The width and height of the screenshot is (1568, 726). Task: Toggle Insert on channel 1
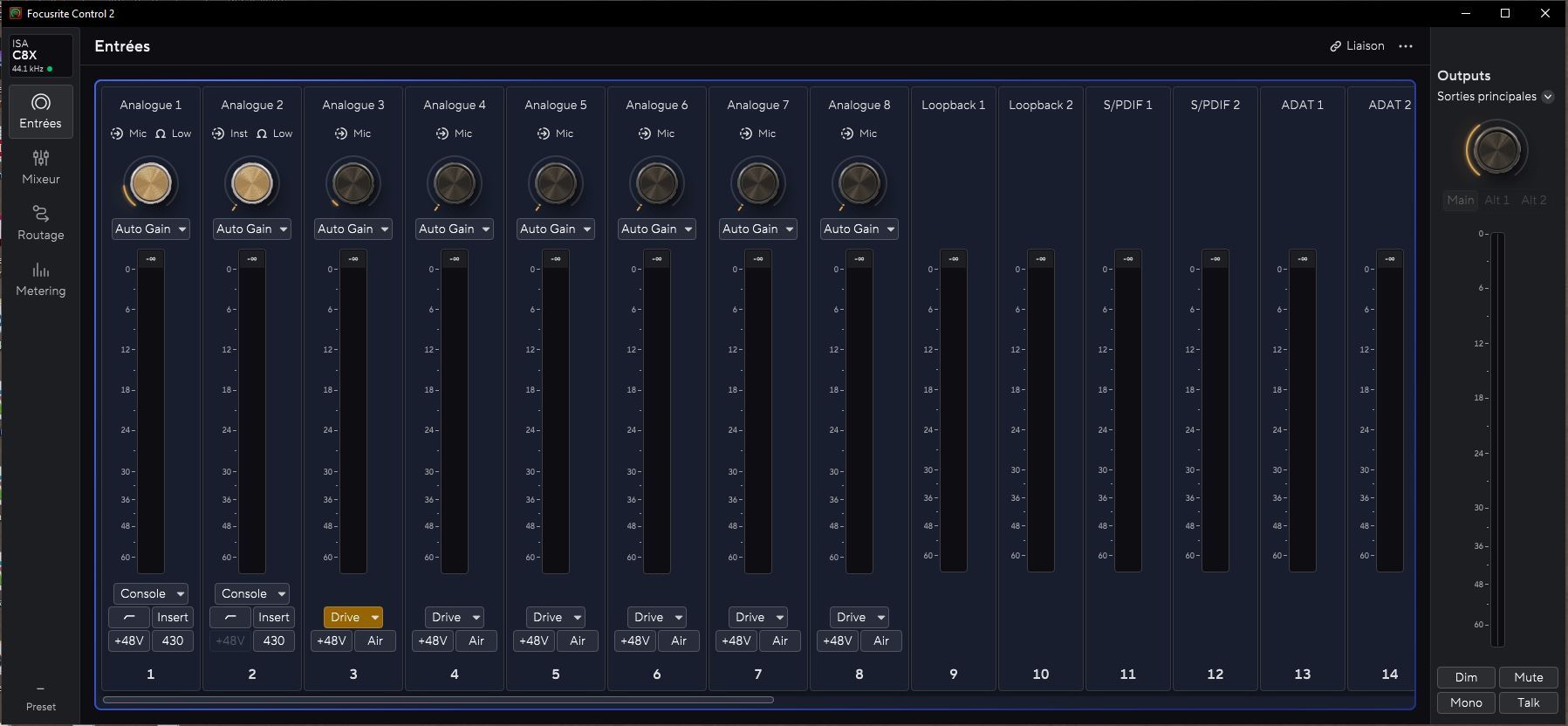coord(173,617)
